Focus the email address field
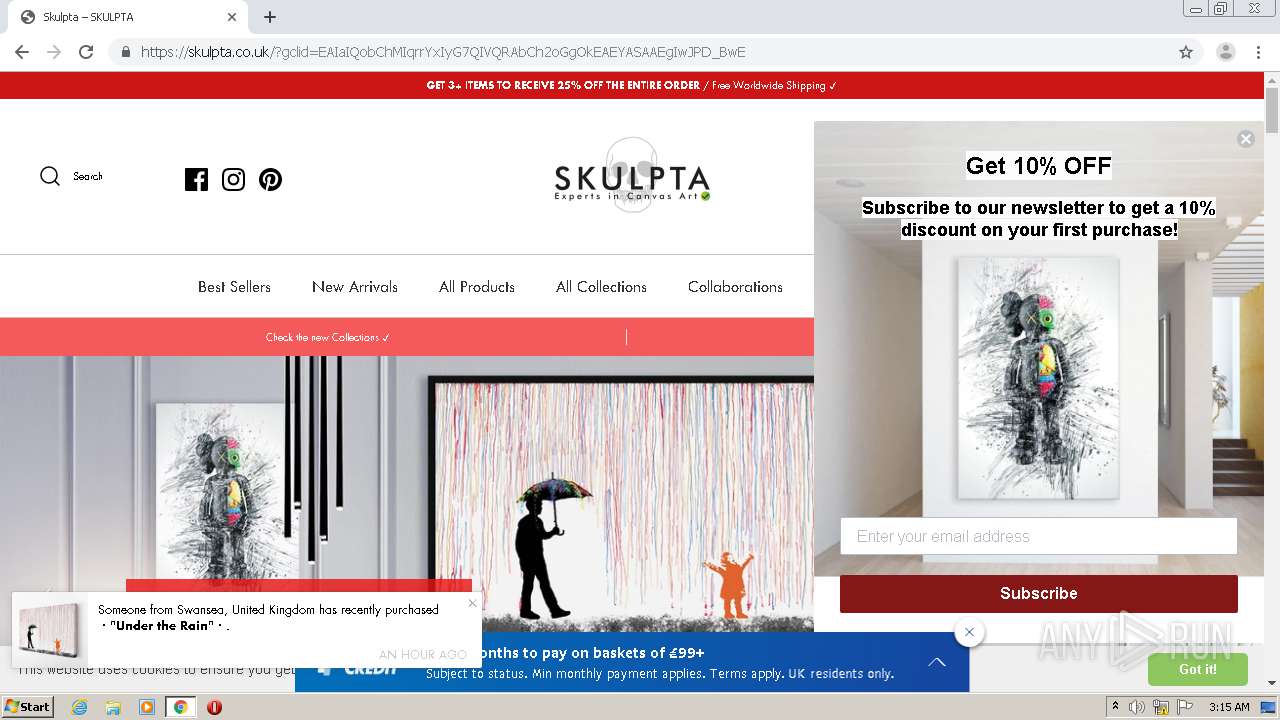Screen dimensions: 1280x720 (x=1038, y=536)
